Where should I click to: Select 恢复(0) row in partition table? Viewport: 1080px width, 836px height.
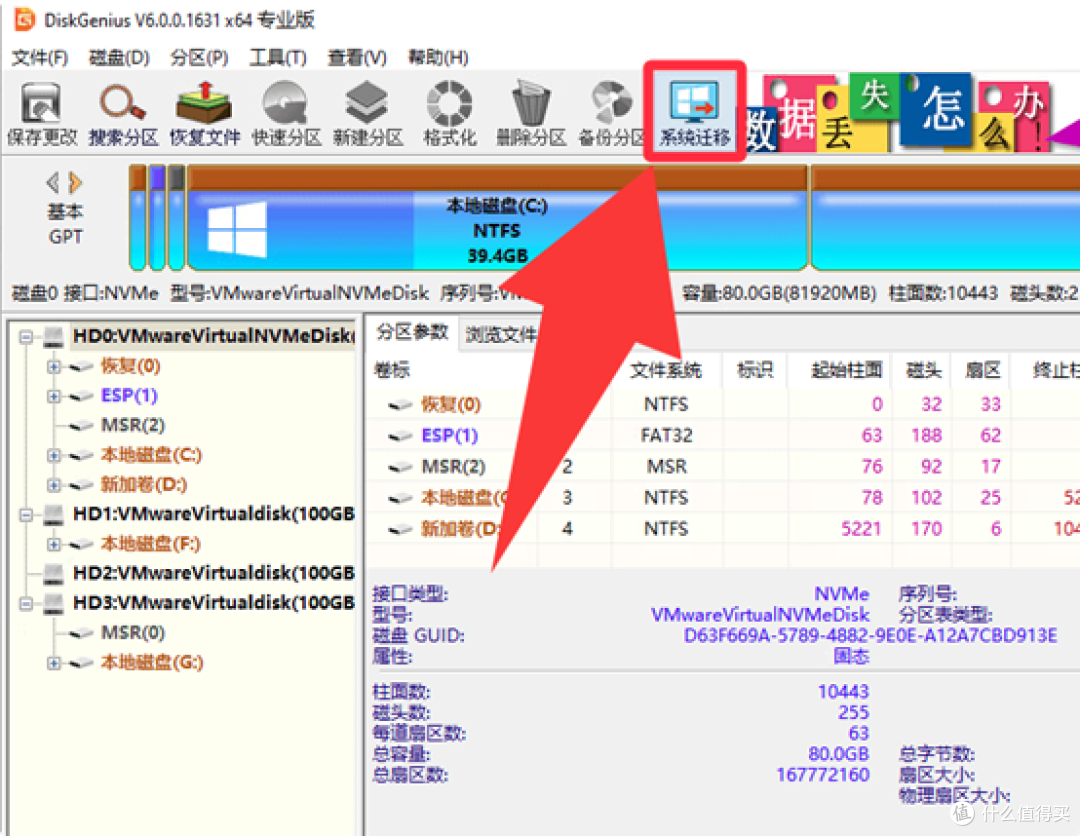click(x=723, y=404)
